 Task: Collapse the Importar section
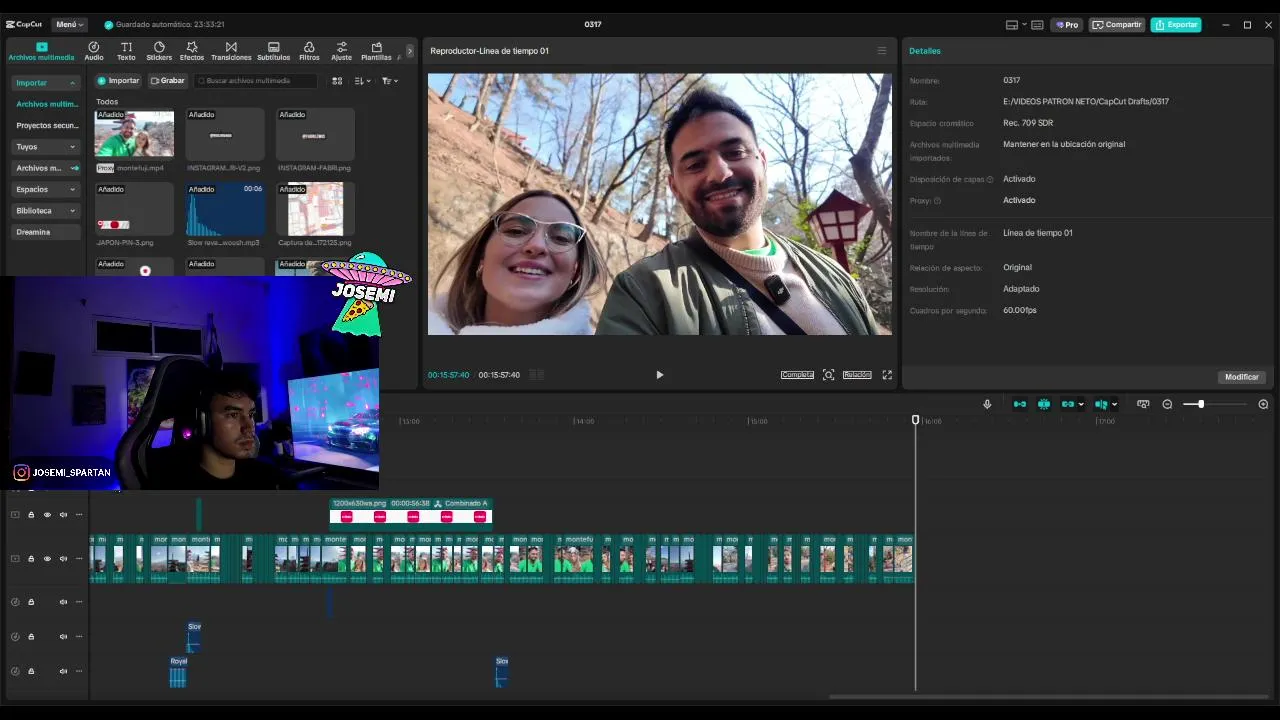pyautogui.click(x=46, y=83)
